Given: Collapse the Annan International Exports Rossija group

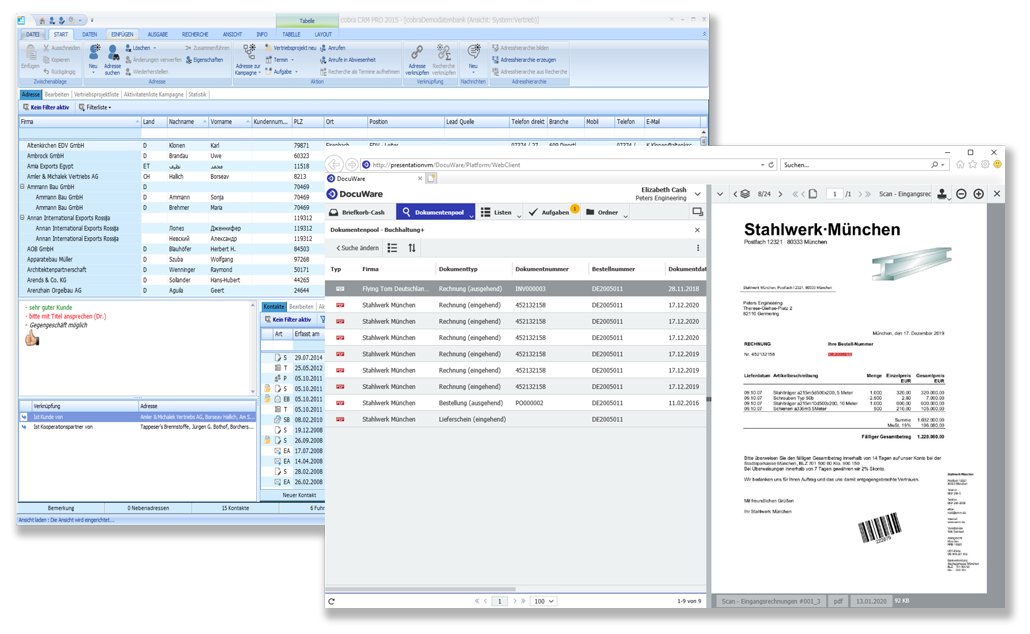Looking at the screenshot, I should coord(22,217).
